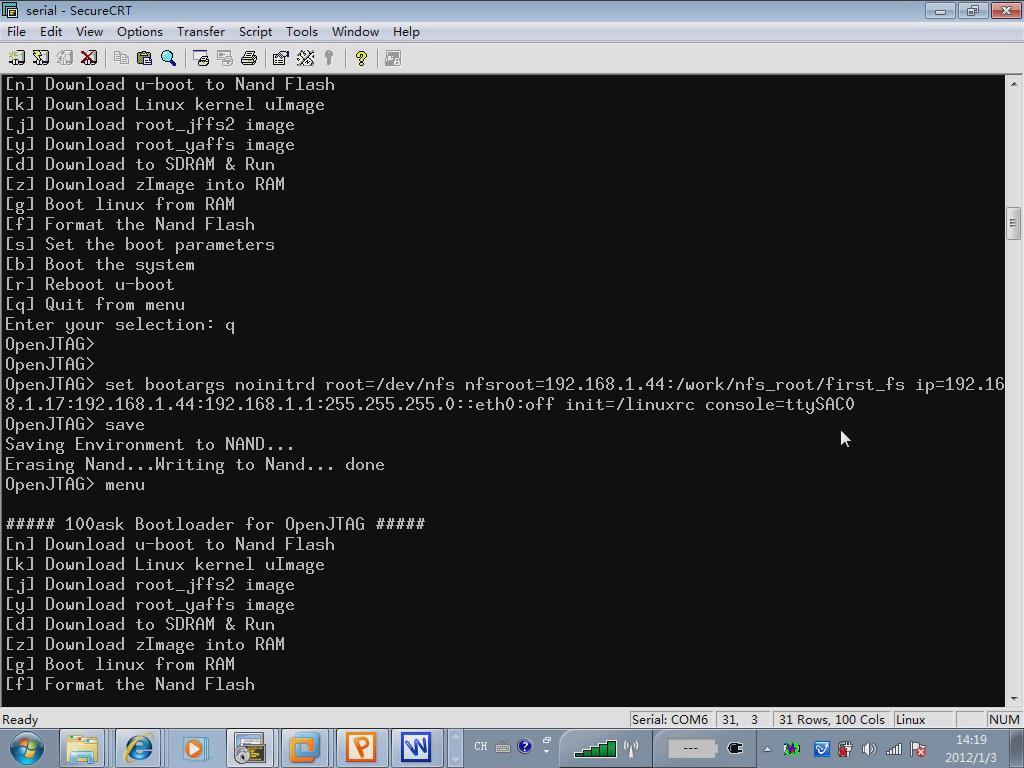Click the "Enter your selection: q" line

click(120, 325)
